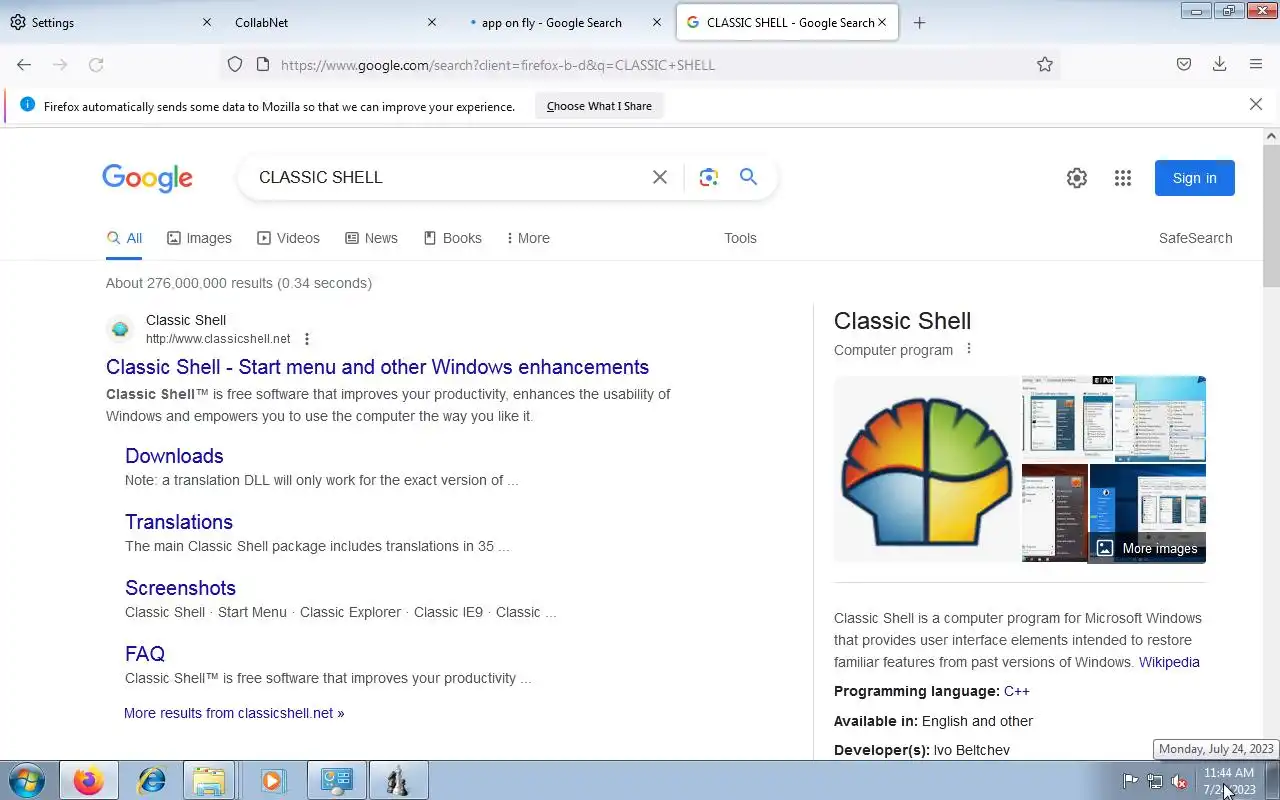Image resolution: width=1280 pixels, height=800 pixels.
Task: Open Classic Shell Start menu result title
Action: pos(377,367)
